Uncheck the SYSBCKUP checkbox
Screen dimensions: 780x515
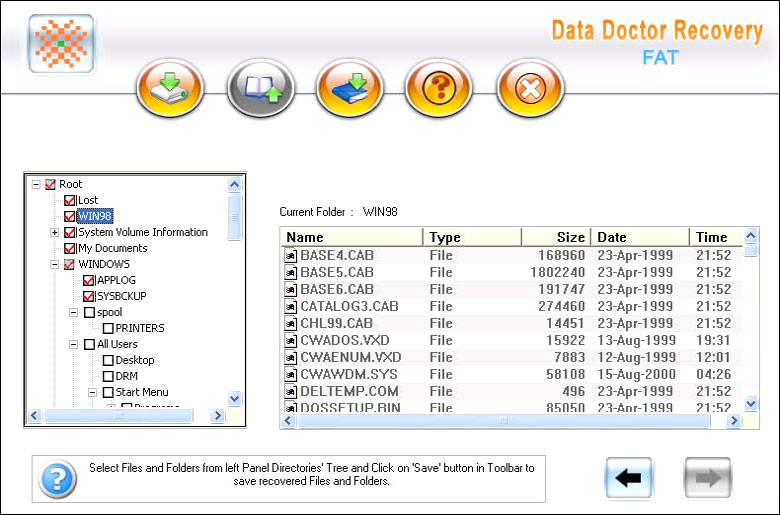coord(89,297)
